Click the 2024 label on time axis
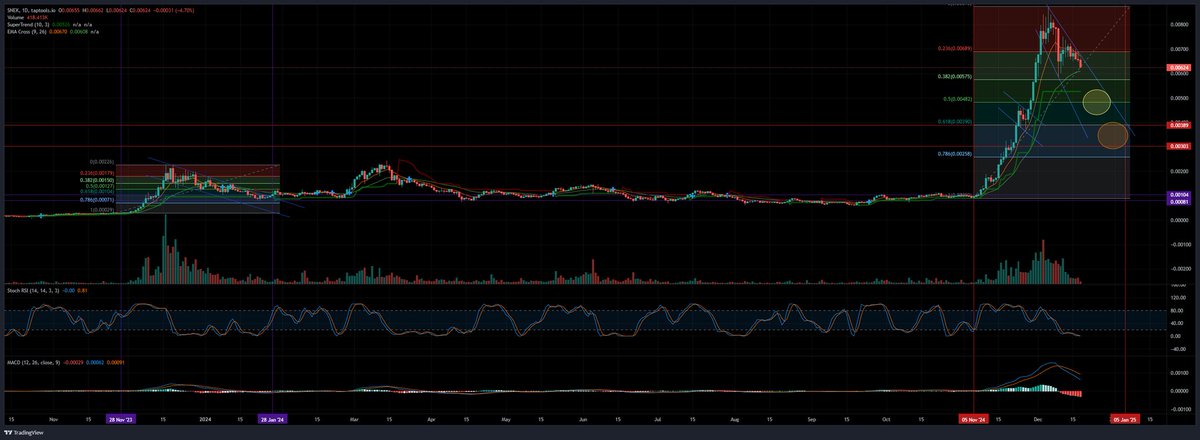This screenshot has width=1200, height=440. pos(206,420)
